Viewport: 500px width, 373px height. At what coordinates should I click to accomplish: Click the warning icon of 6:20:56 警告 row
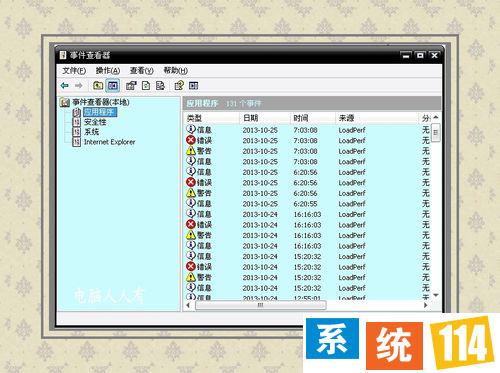pyautogui.click(x=191, y=193)
